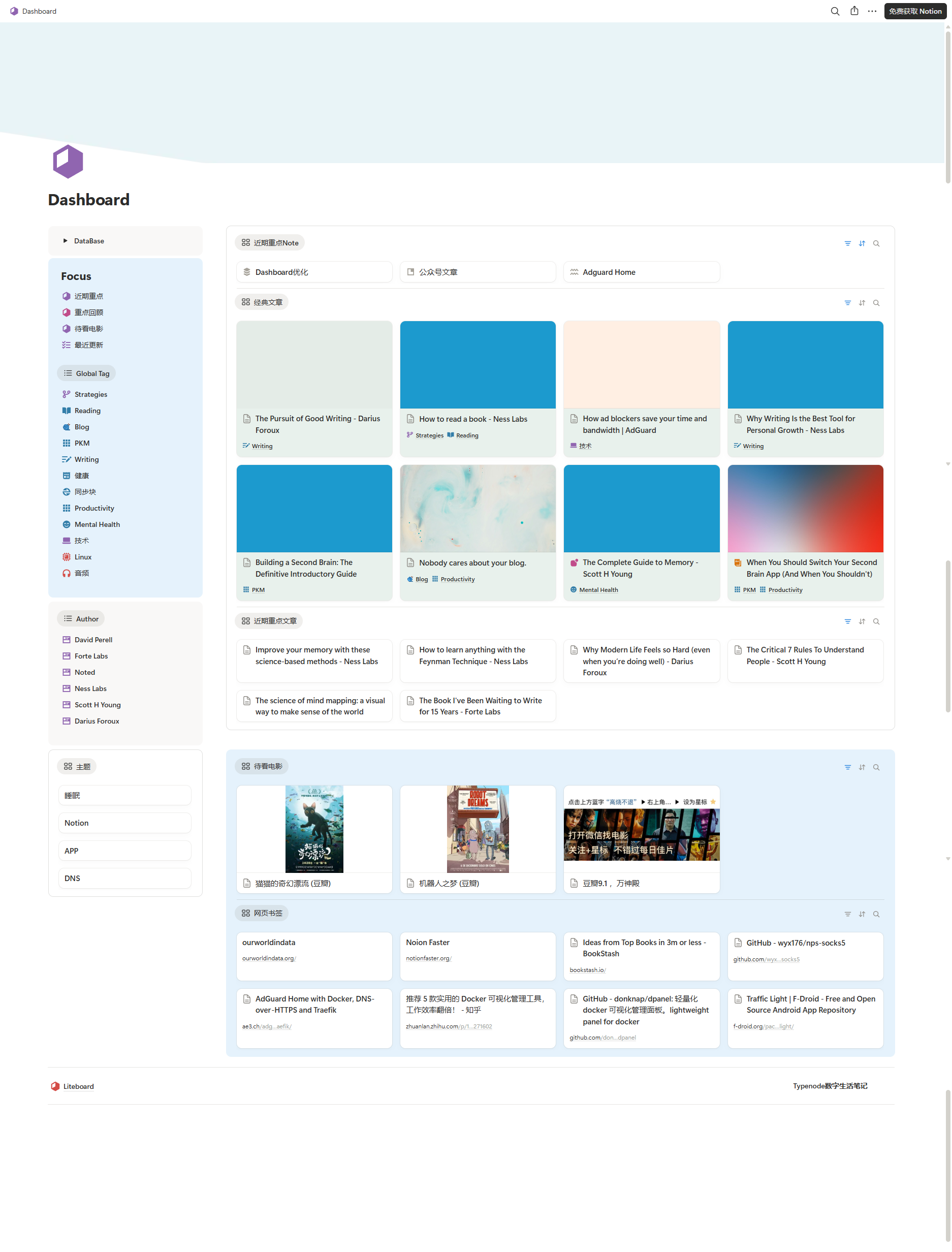Click the share icon in top bar

pyautogui.click(x=854, y=11)
